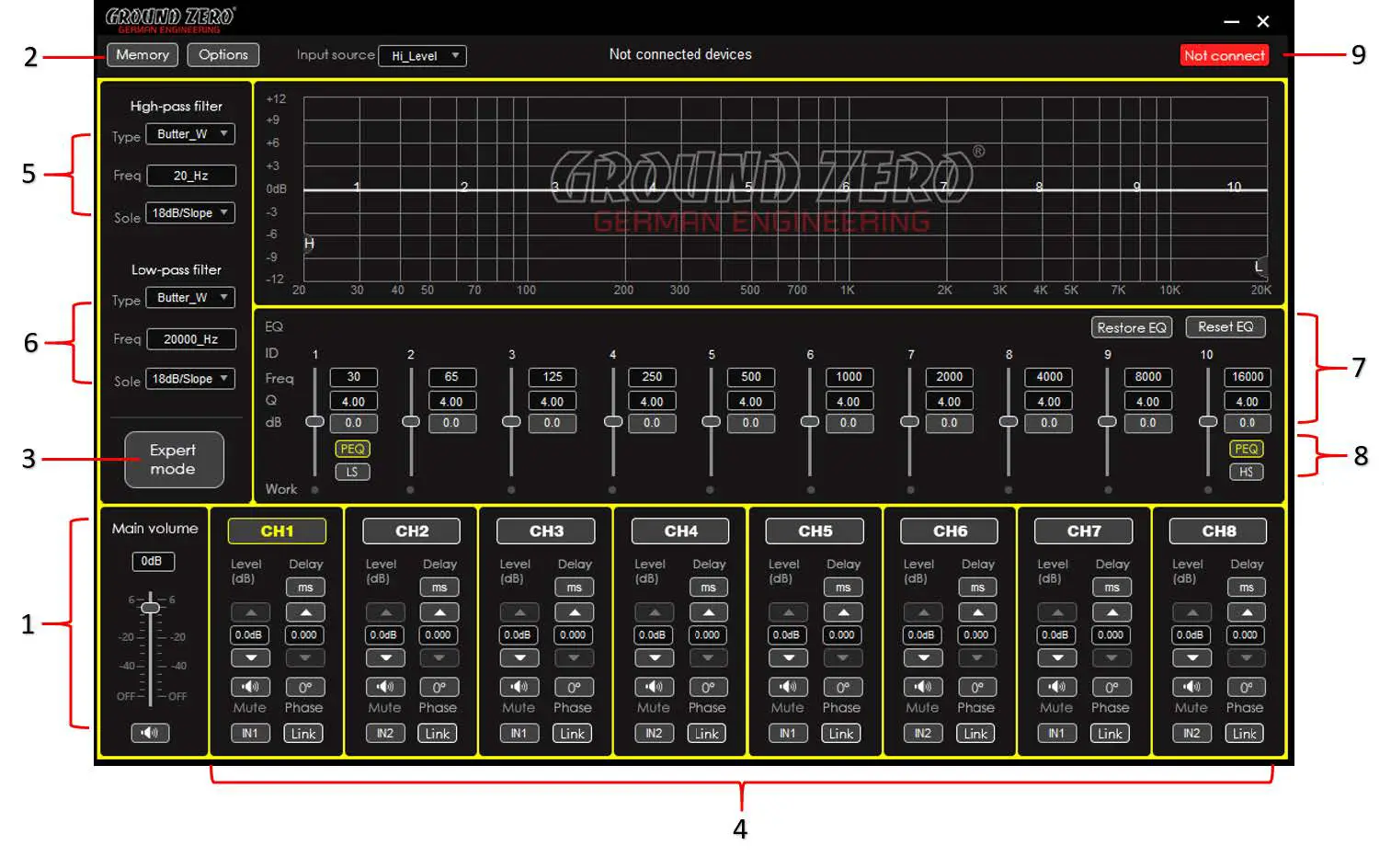Screen dimensions: 1391x868
Task: Open Low-pass filter slope dropdown
Action: pyautogui.click(x=190, y=379)
